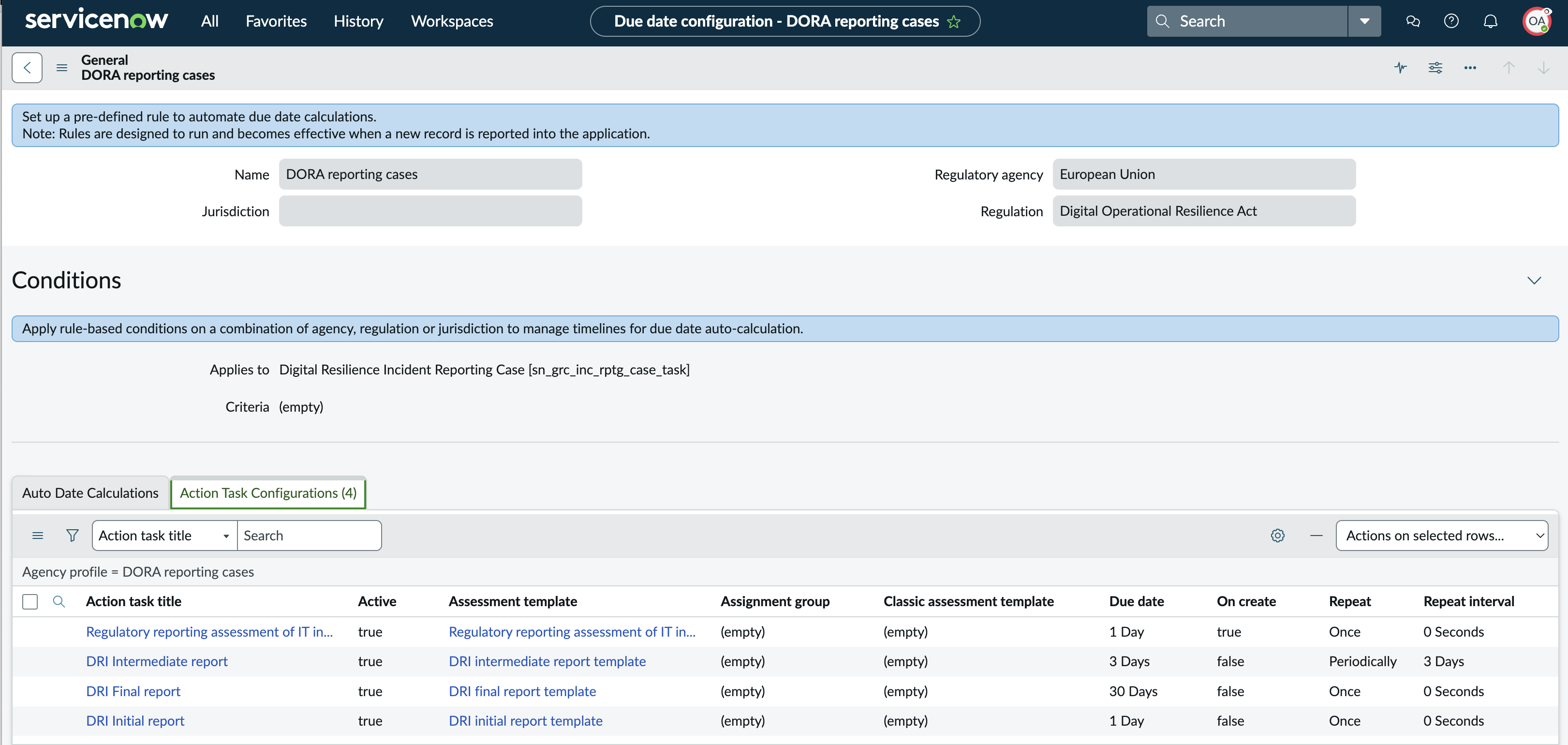Open the list controls hamburger menu
Viewport: 1568px width, 745px height.
pos(38,536)
